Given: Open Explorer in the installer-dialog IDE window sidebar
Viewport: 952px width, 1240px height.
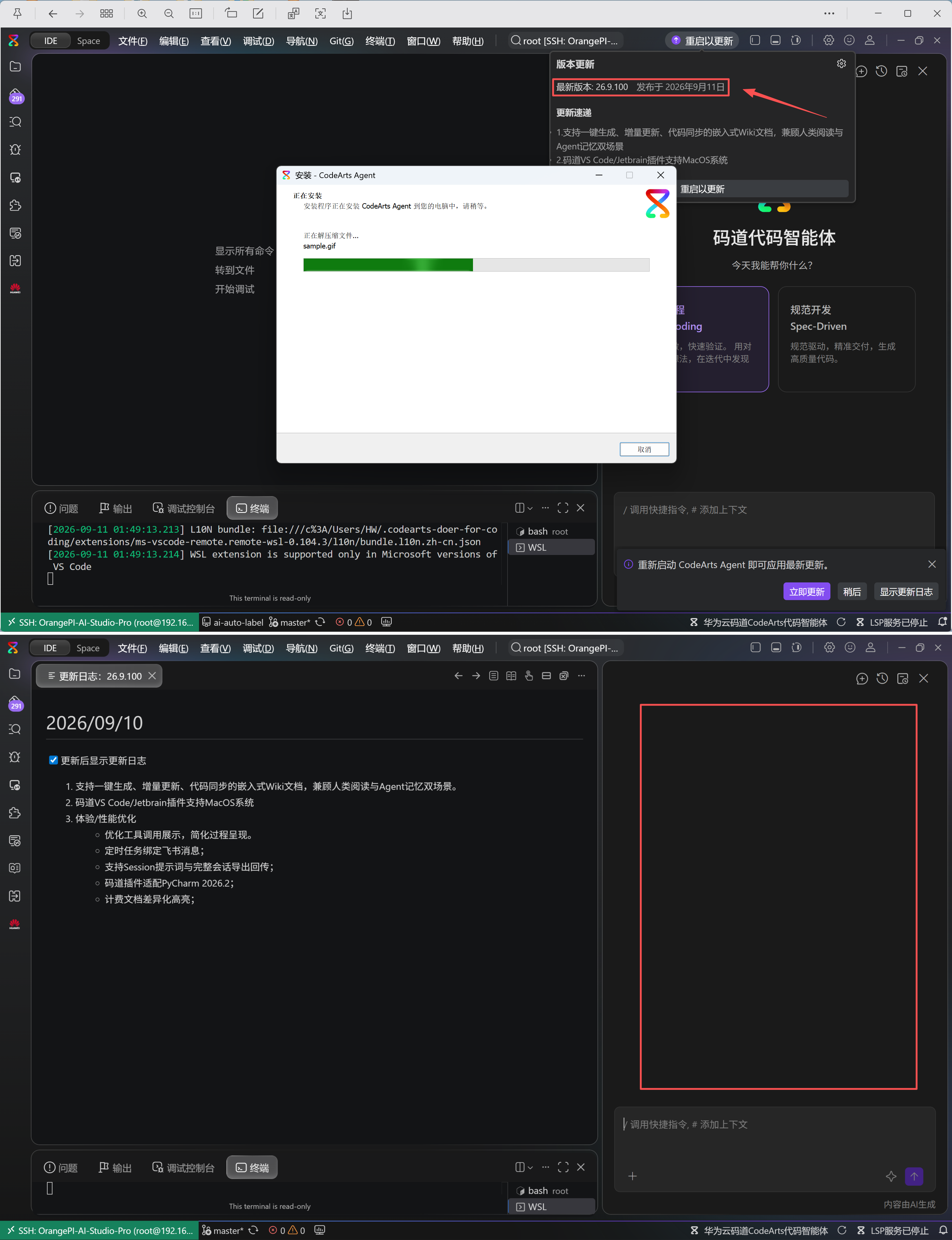Looking at the screenshot, I should coord(15,66).
